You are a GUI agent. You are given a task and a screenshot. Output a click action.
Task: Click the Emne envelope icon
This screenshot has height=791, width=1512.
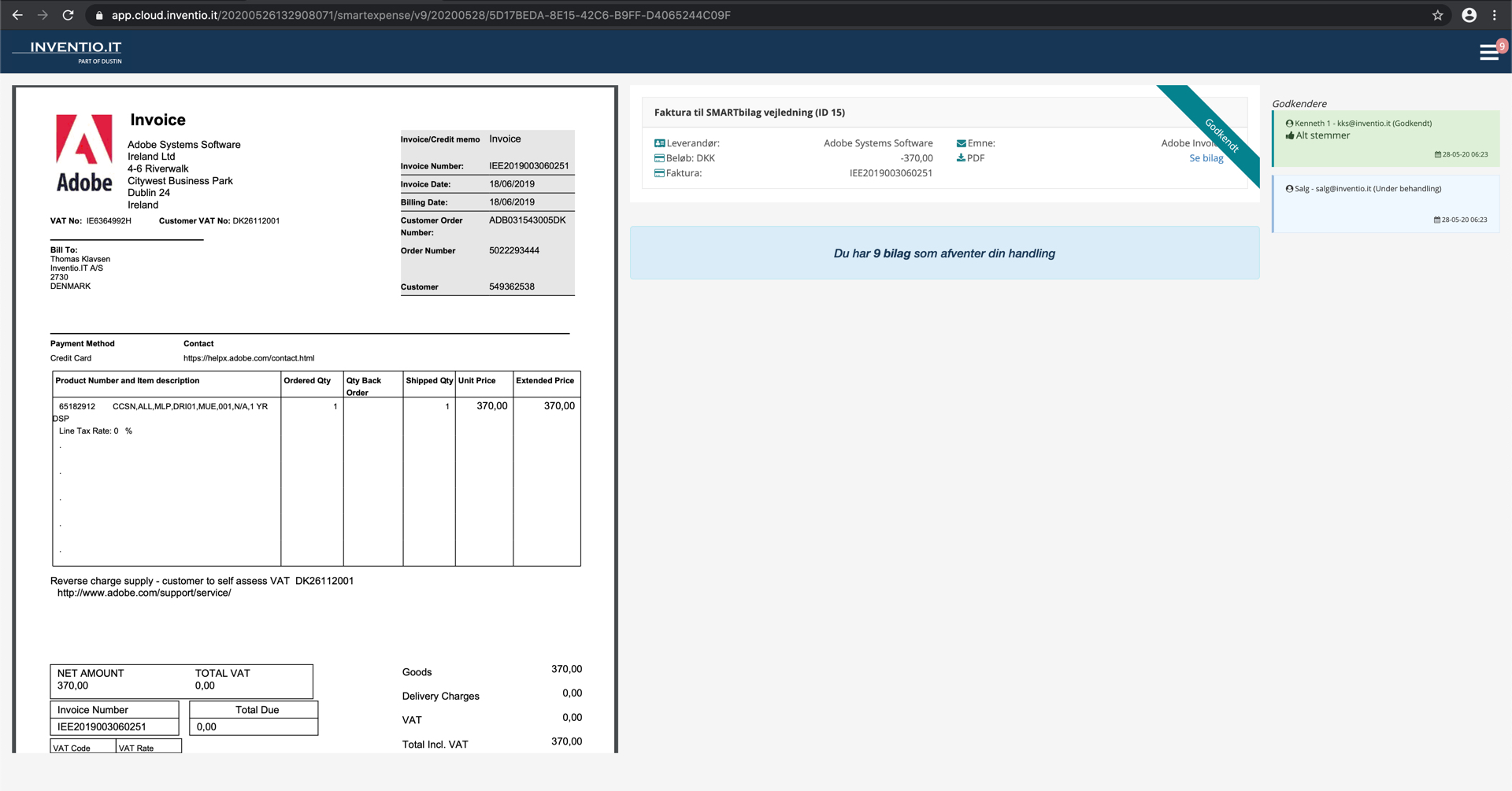(961, 143)
